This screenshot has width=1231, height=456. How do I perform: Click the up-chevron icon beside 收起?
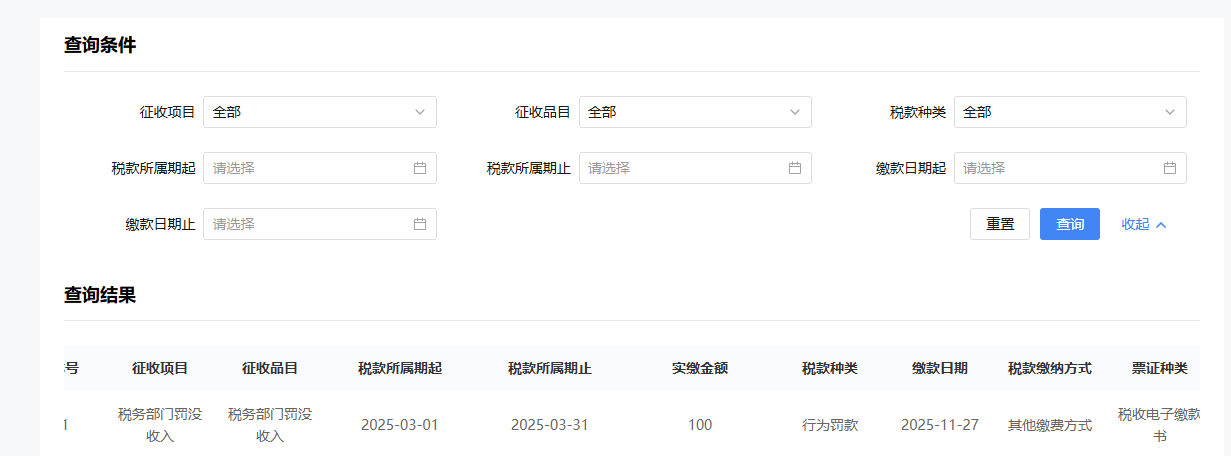click(x=1161, y=225)
